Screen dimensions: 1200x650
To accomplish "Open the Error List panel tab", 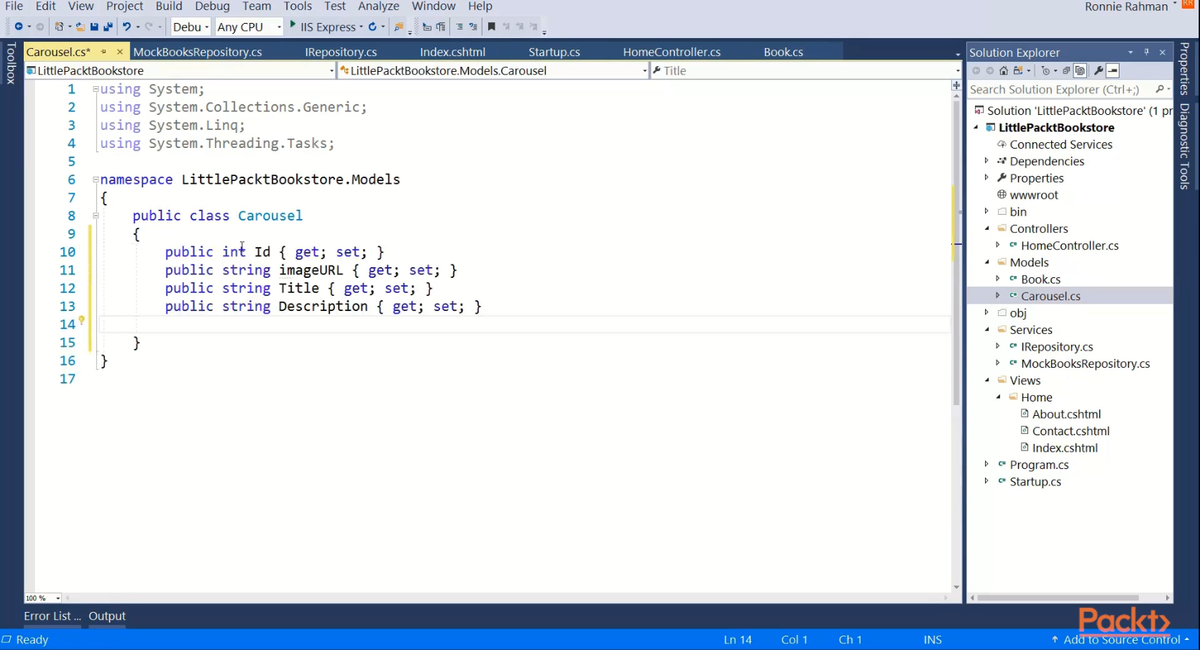I will (52, 616).
